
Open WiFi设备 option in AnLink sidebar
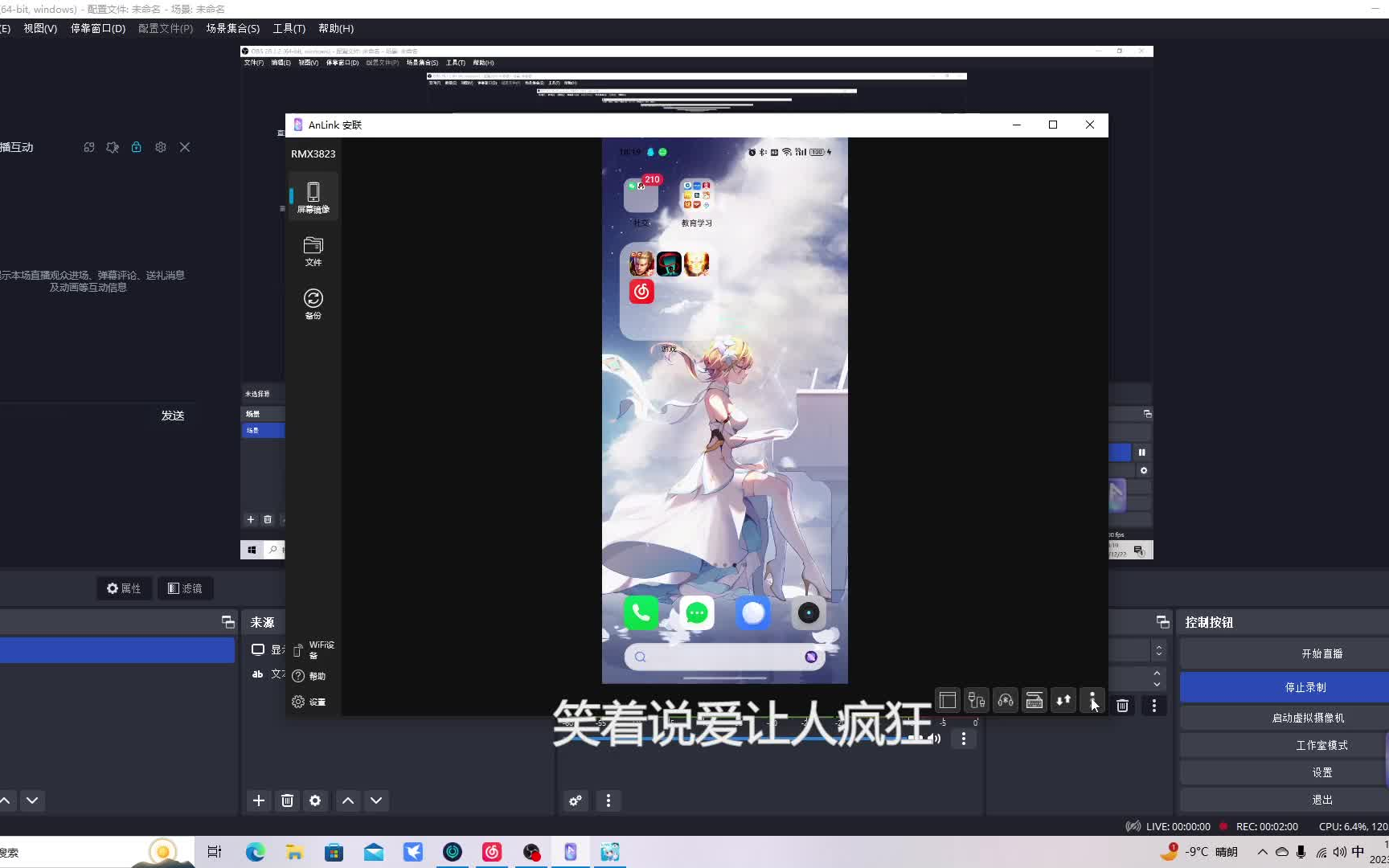pyautogui.click(x=313, y=649)
